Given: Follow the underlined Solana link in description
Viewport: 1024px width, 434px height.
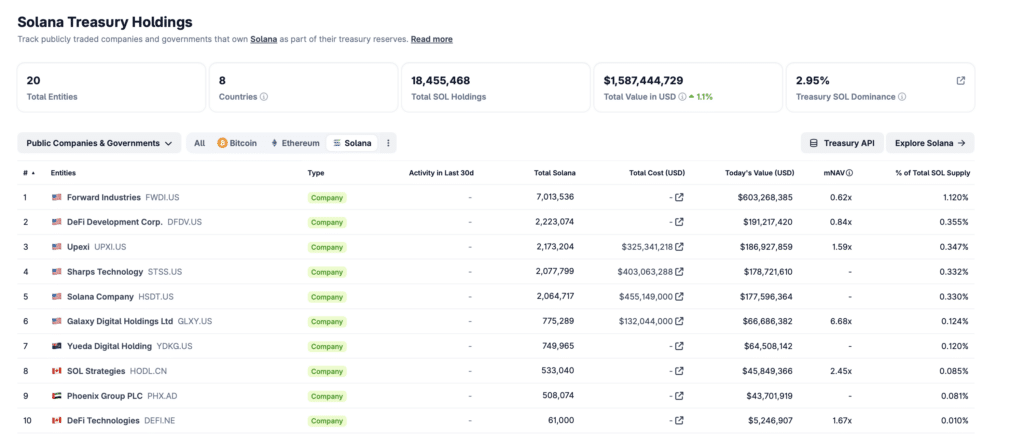Looking at the screenshot, I should 264,39.
